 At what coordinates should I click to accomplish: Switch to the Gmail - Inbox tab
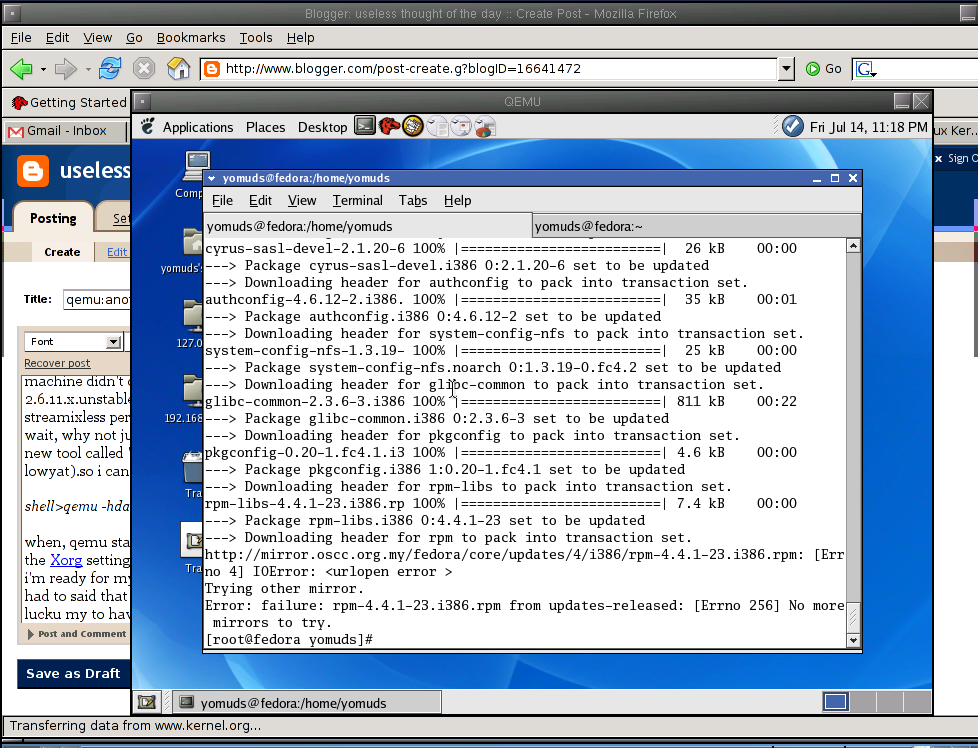point(65,131)
